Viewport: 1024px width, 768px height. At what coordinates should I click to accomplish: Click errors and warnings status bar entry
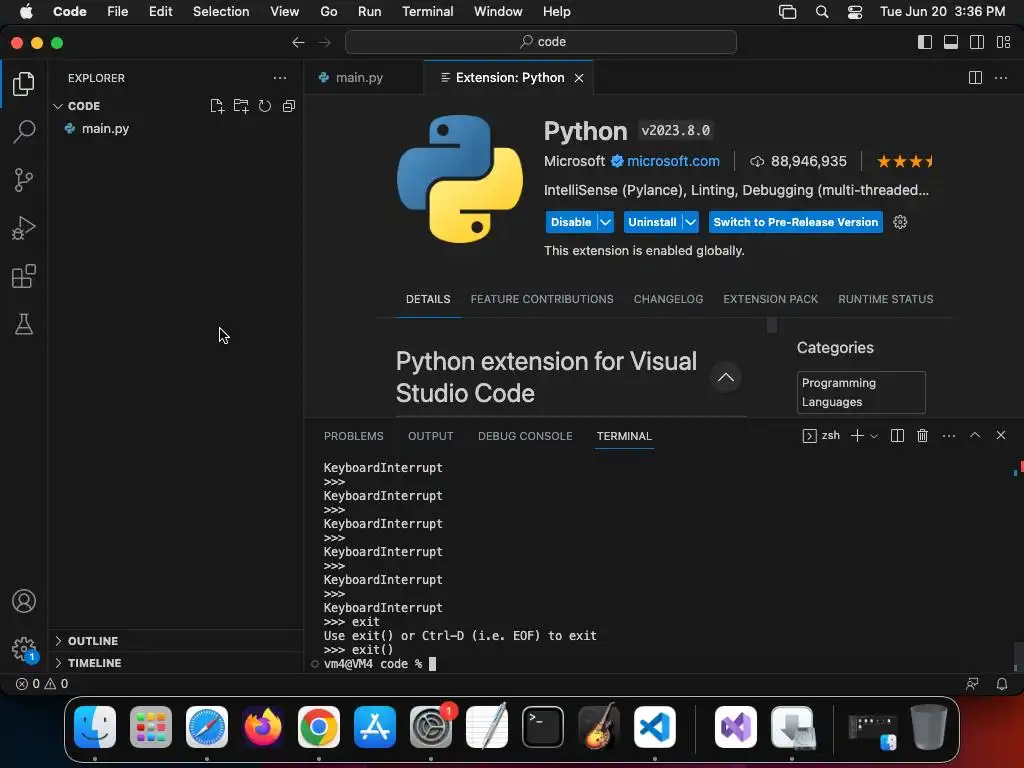(42, 684)
